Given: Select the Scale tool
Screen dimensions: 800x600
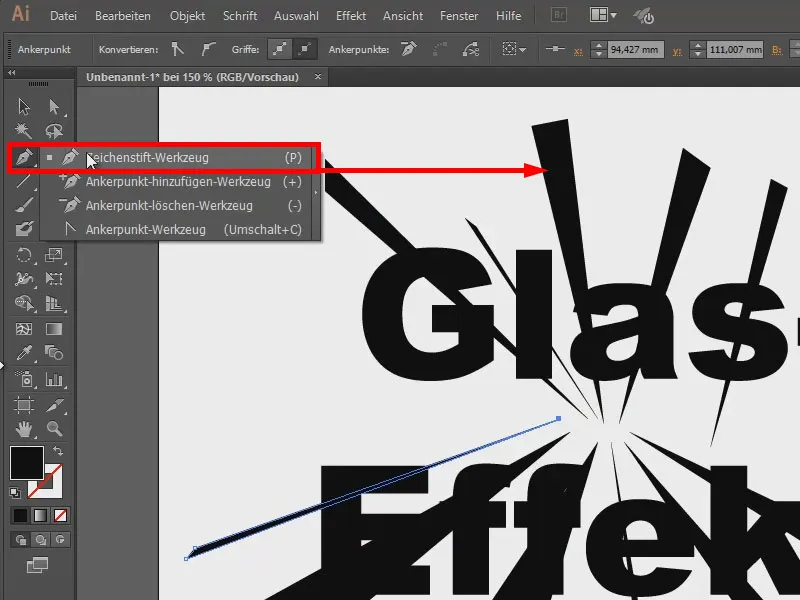Looking at the screenshot, I should point(54,254).
